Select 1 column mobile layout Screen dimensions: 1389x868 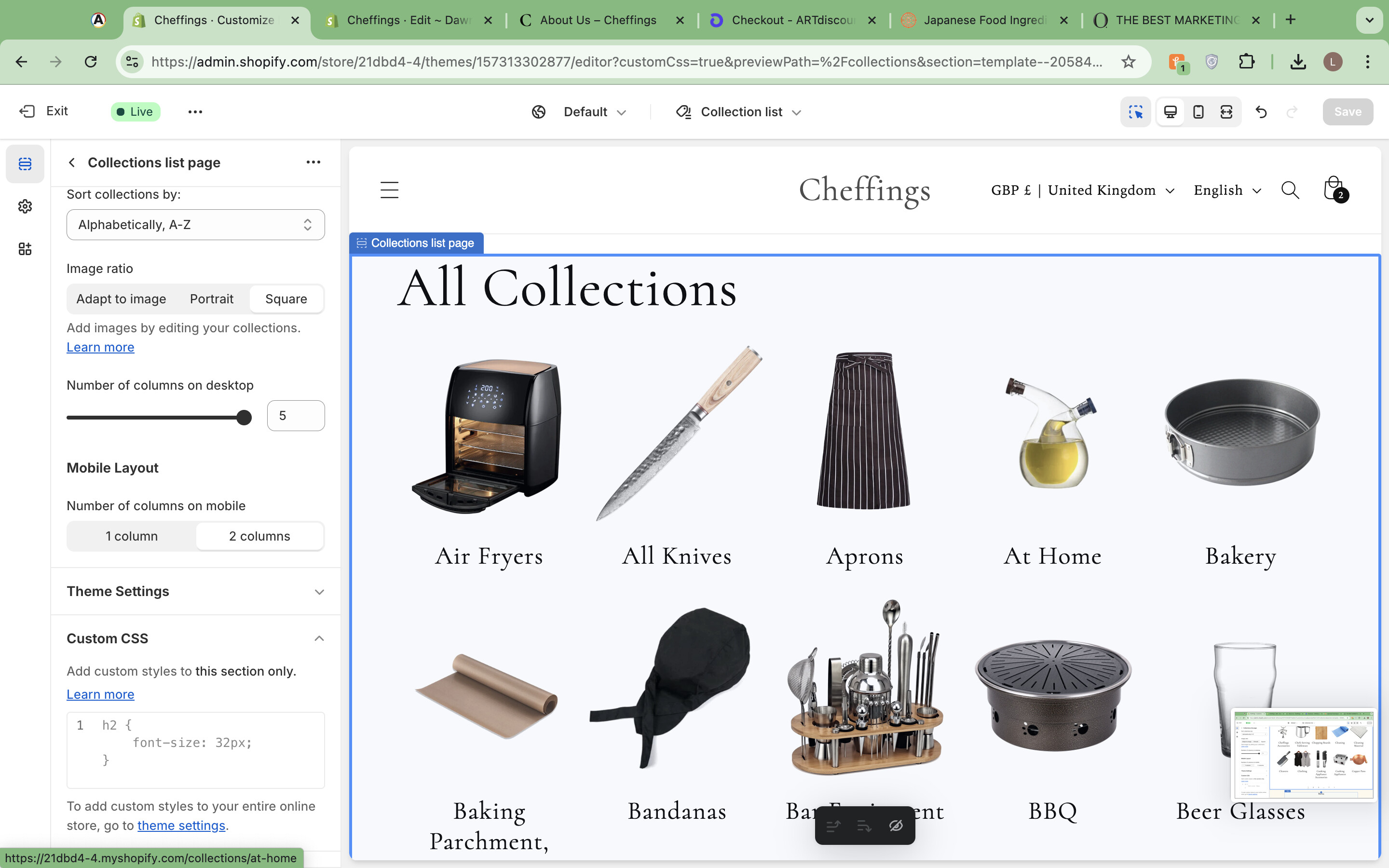[132, 536]
